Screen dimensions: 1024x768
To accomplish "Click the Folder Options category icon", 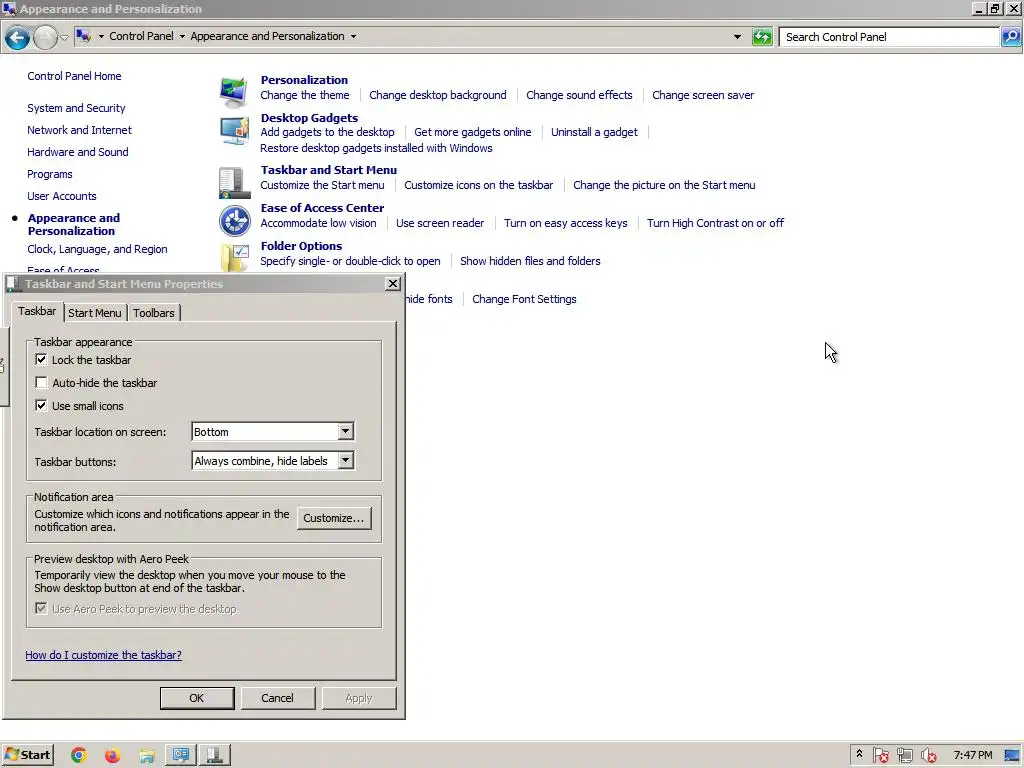I will pyautogui.click(x=234, y=257).
